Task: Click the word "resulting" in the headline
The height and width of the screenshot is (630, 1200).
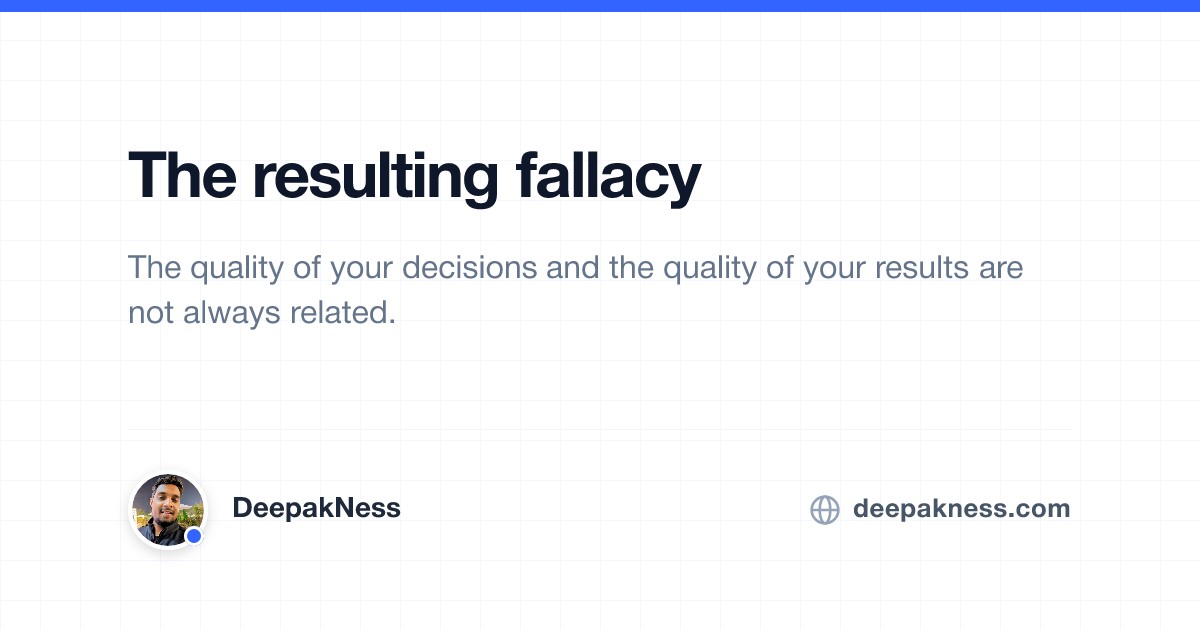Action: [x=375, y=177]
